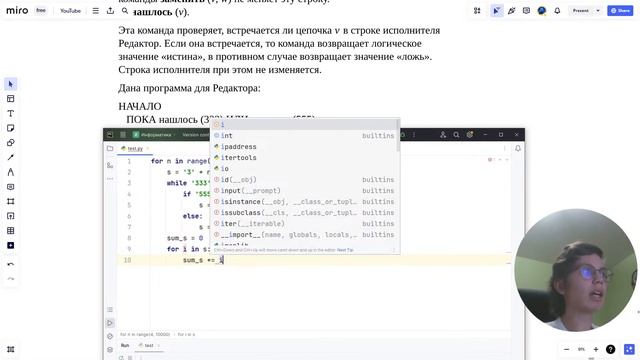The height and width of the screenshot is (360, 640).
Task: Open PyCharm main menu hamburger
Action: [123, 135]
